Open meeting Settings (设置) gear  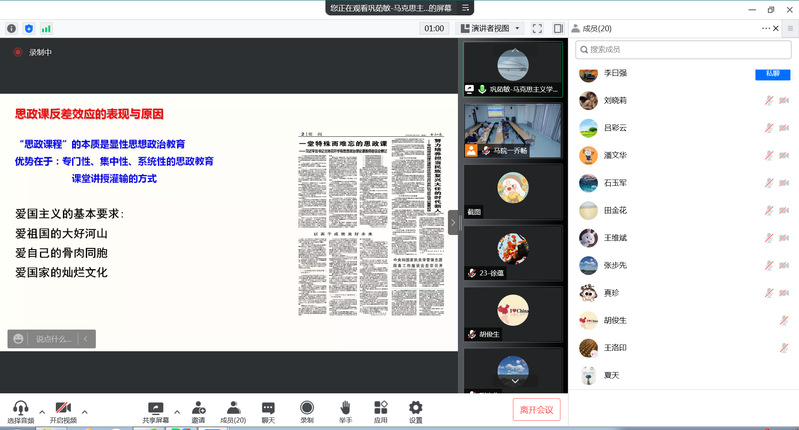(x=415, y=412)
